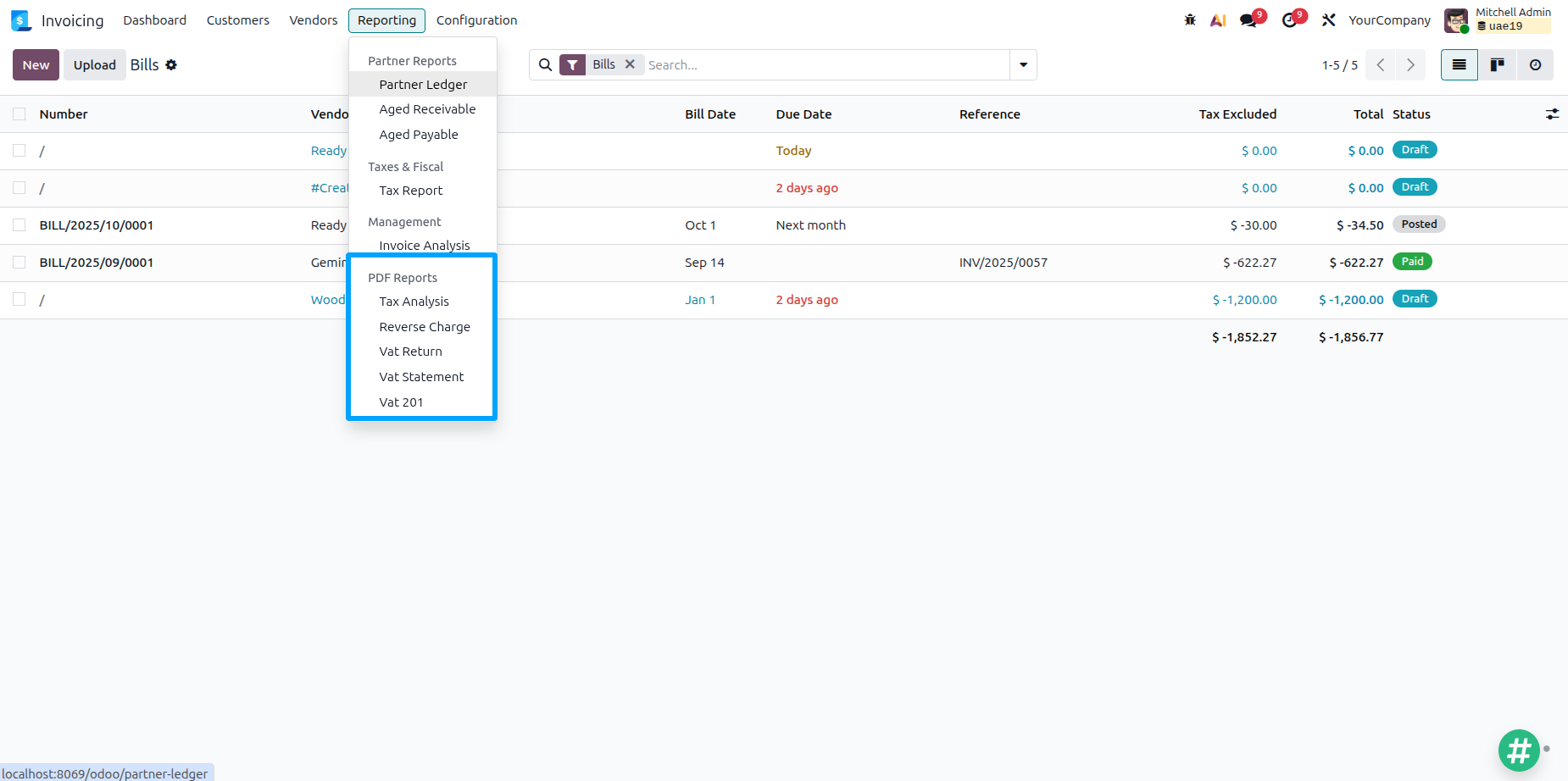Open the Mitchell Admin user menu
This screenshot has height=781, width=1568.
point(1498,20)
